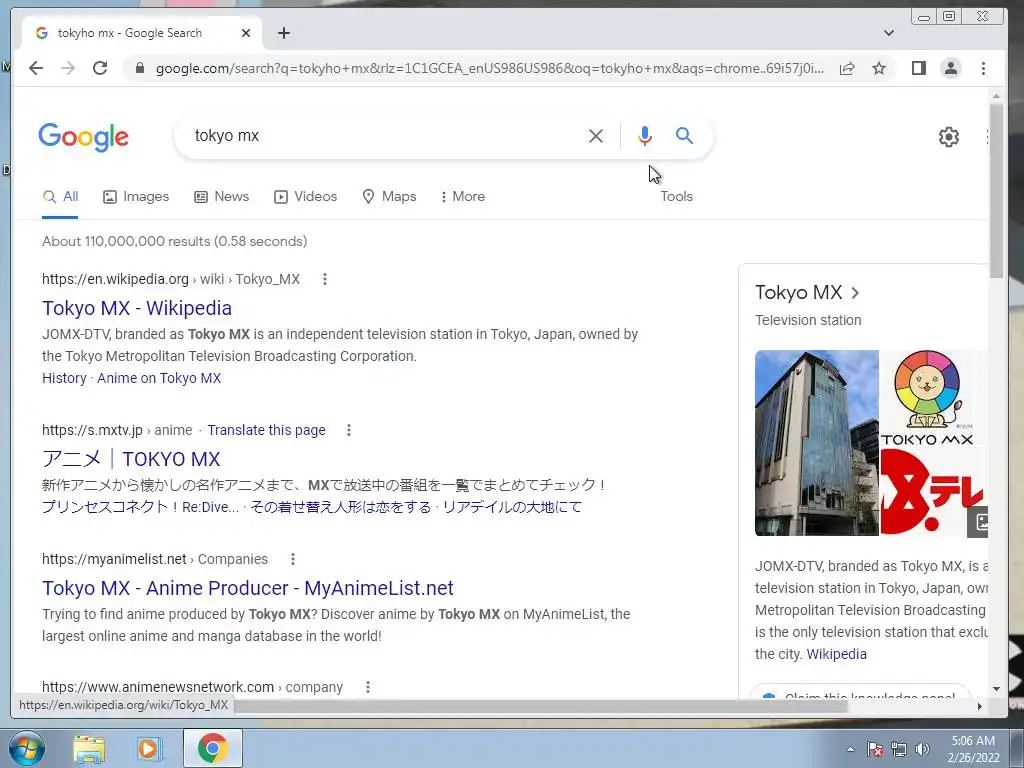Go back using the browser back arrow

click(36, 68)
